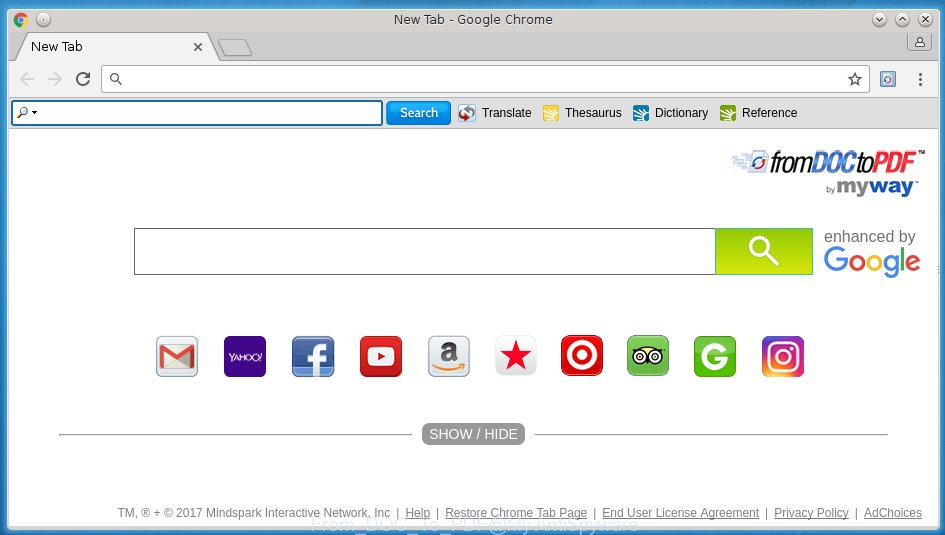Open the Help link
The width and height of the screenshot is (945, 535).
tap(418, 513)
